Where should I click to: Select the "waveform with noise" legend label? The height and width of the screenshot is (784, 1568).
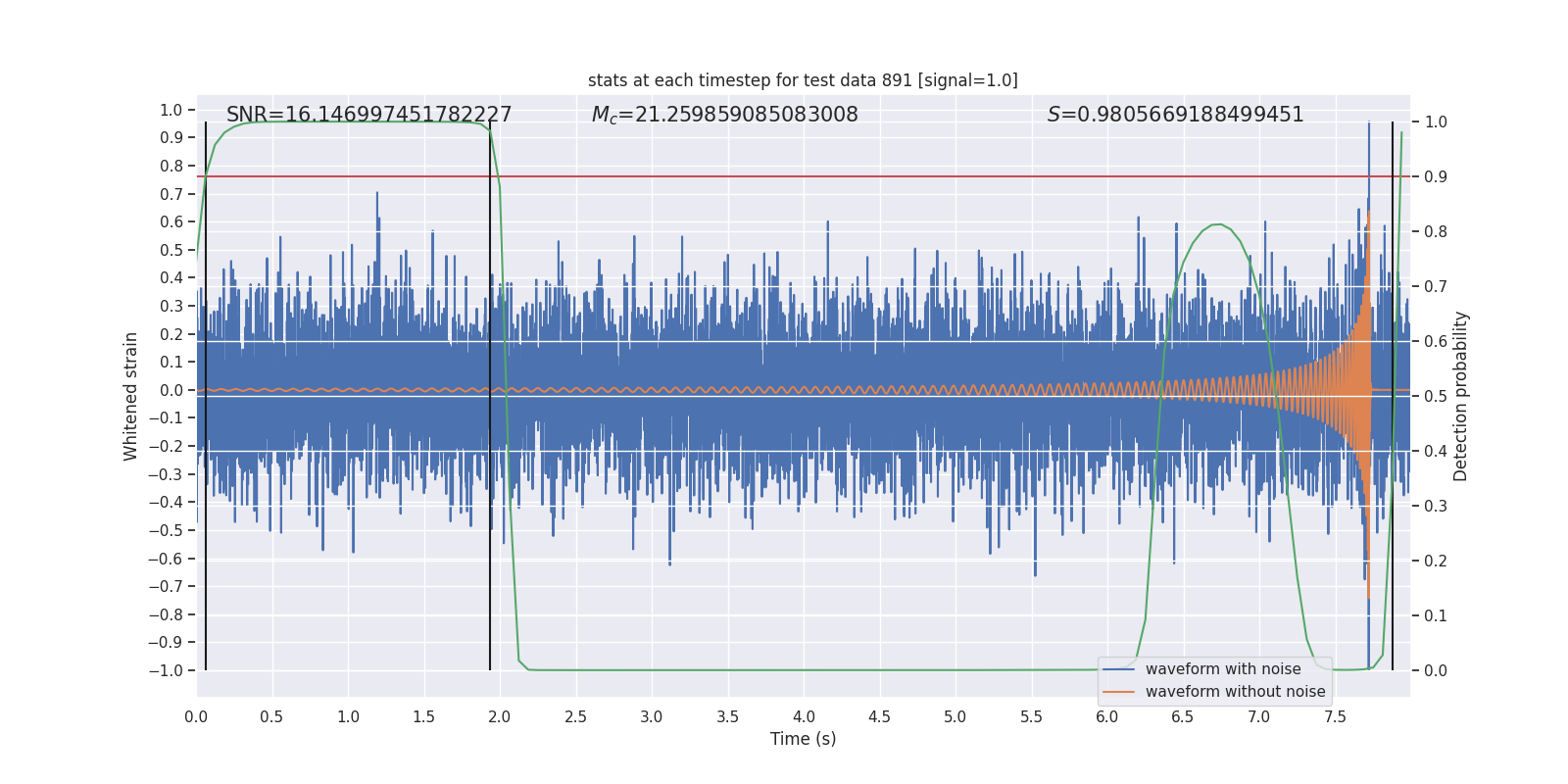[1223, 669]
